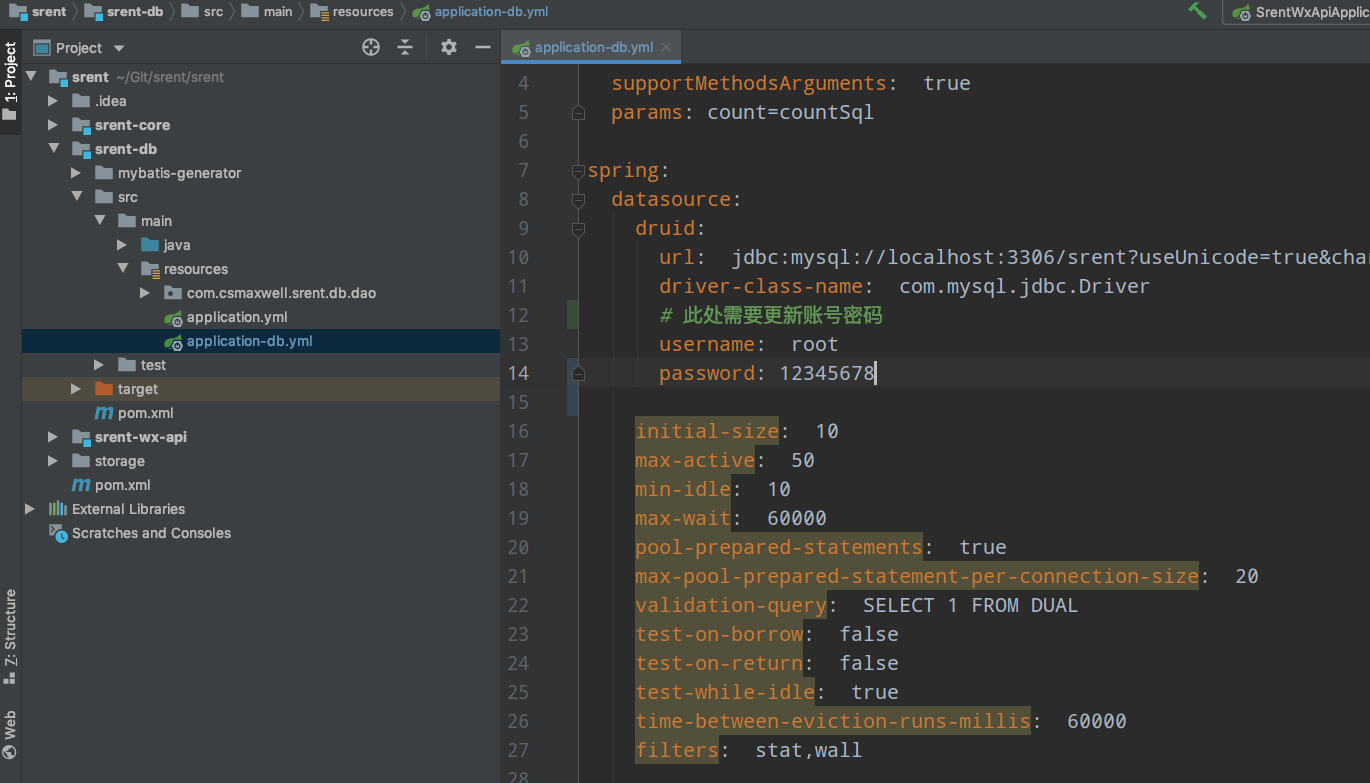Click the main breadcrumb in navigation bar
Viewport: 1370px width, 783px height.
coord(267,12)
